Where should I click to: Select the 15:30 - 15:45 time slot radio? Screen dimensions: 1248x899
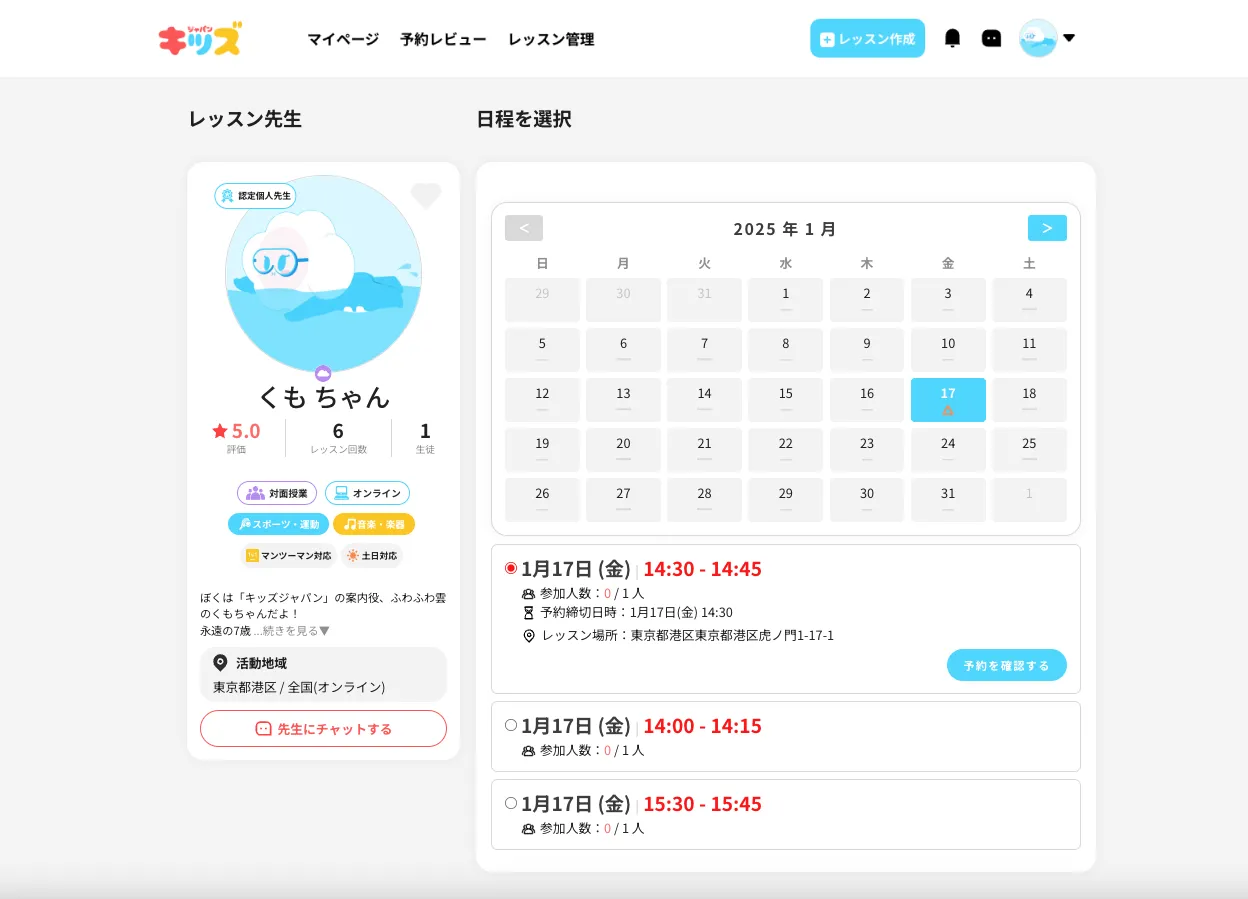pyautogui.click(x=511, y=803)
